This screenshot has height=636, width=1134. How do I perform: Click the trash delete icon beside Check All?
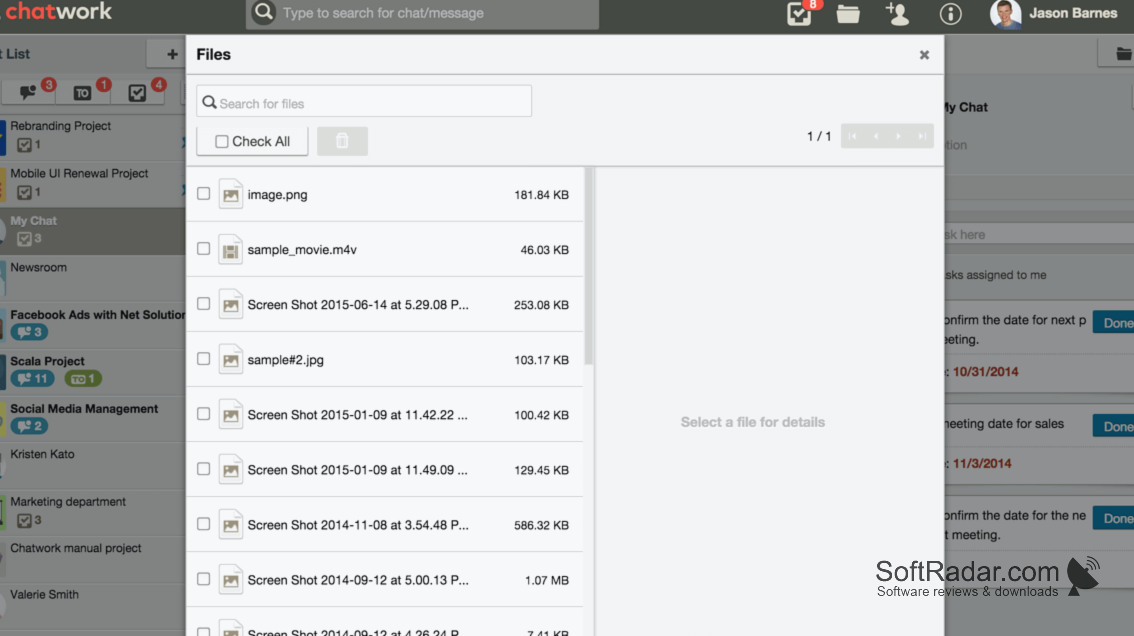pyautogui.click(x=342, y=141)
